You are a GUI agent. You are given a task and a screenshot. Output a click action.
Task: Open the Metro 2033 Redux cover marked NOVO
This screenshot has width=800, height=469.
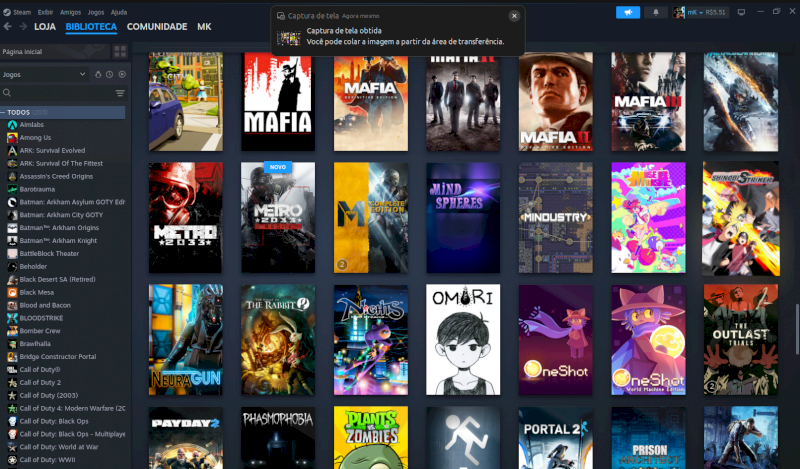pos(278,218)
